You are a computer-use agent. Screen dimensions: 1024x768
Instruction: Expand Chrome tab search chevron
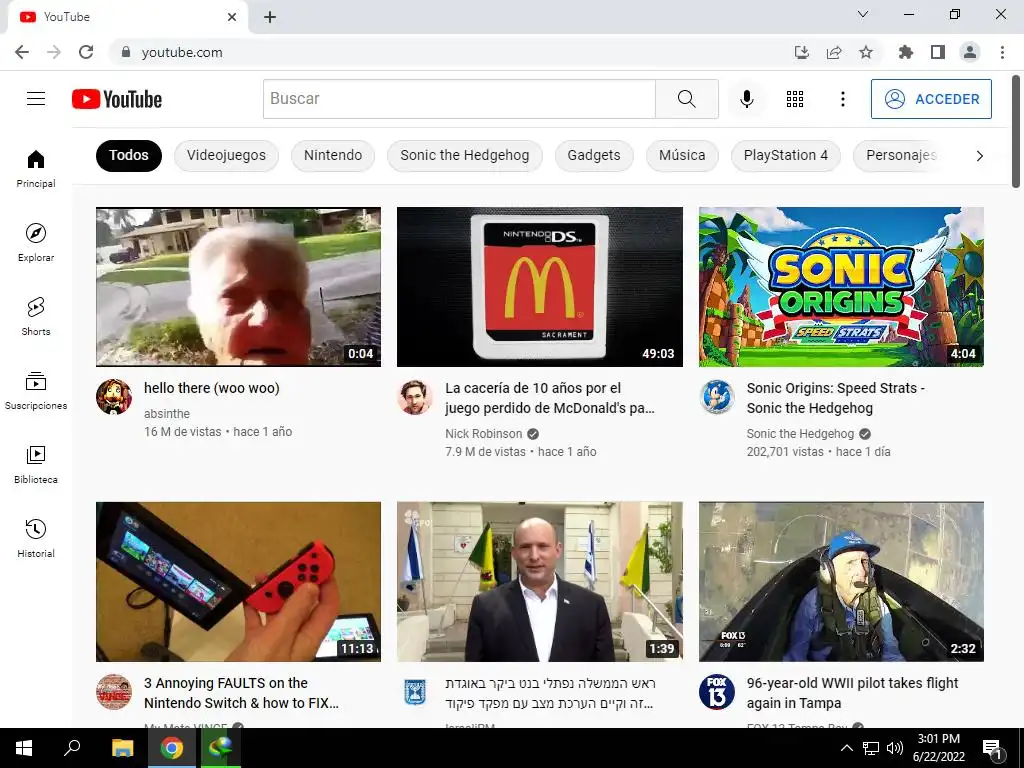point(863,14)
